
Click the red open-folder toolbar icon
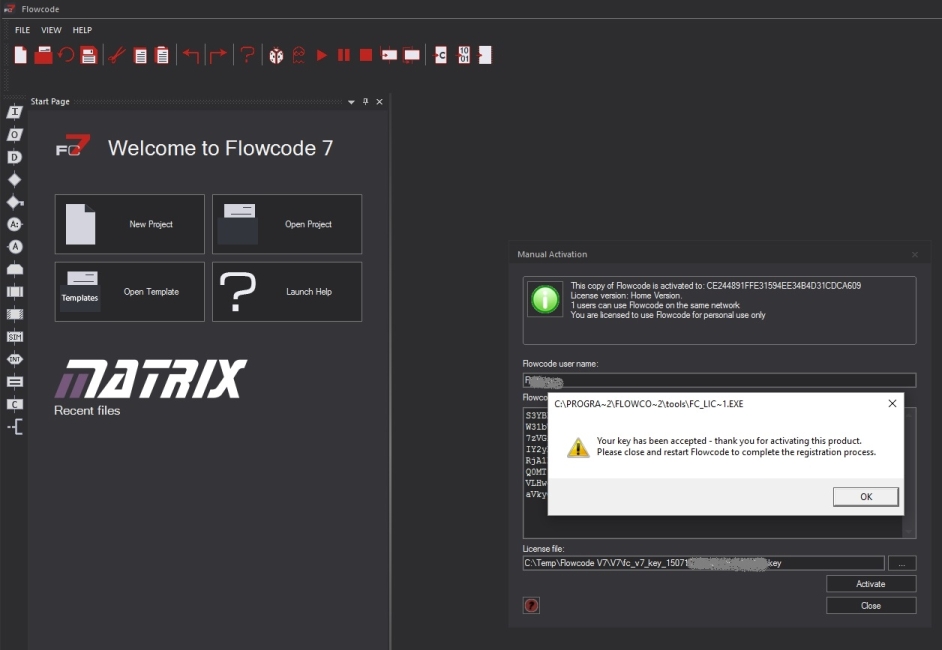coord(43,55)
